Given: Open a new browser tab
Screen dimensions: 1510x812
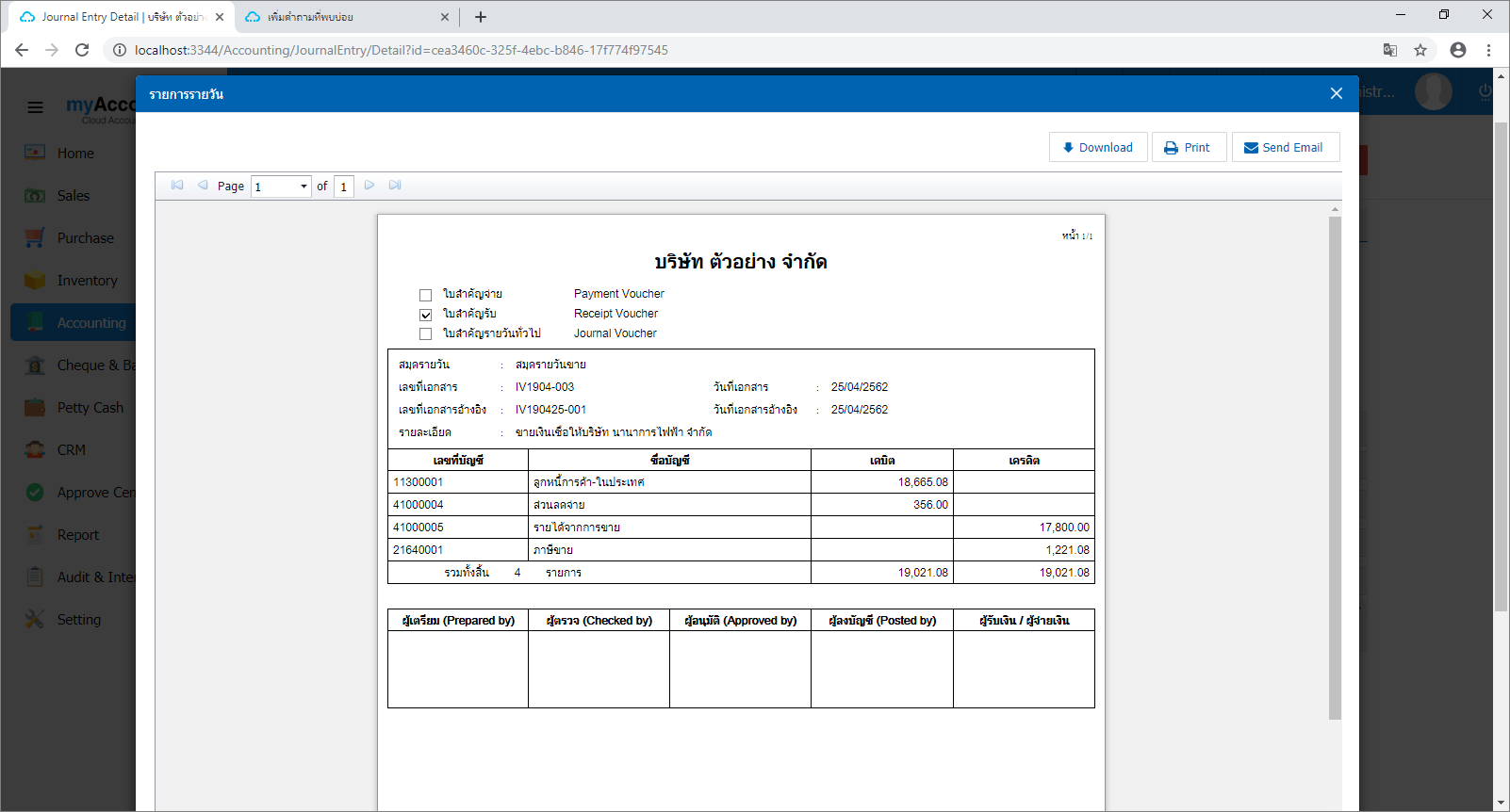Looking at the screenshot, I should [481, 17].
